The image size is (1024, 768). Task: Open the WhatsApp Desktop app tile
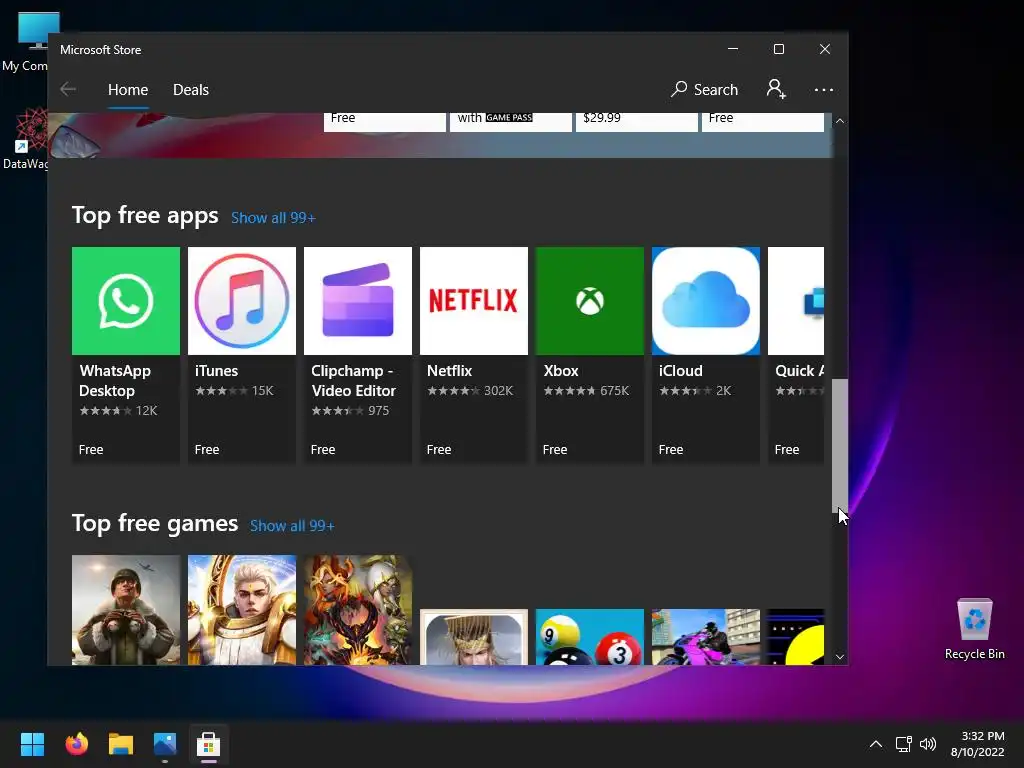(x=125, y=355)
